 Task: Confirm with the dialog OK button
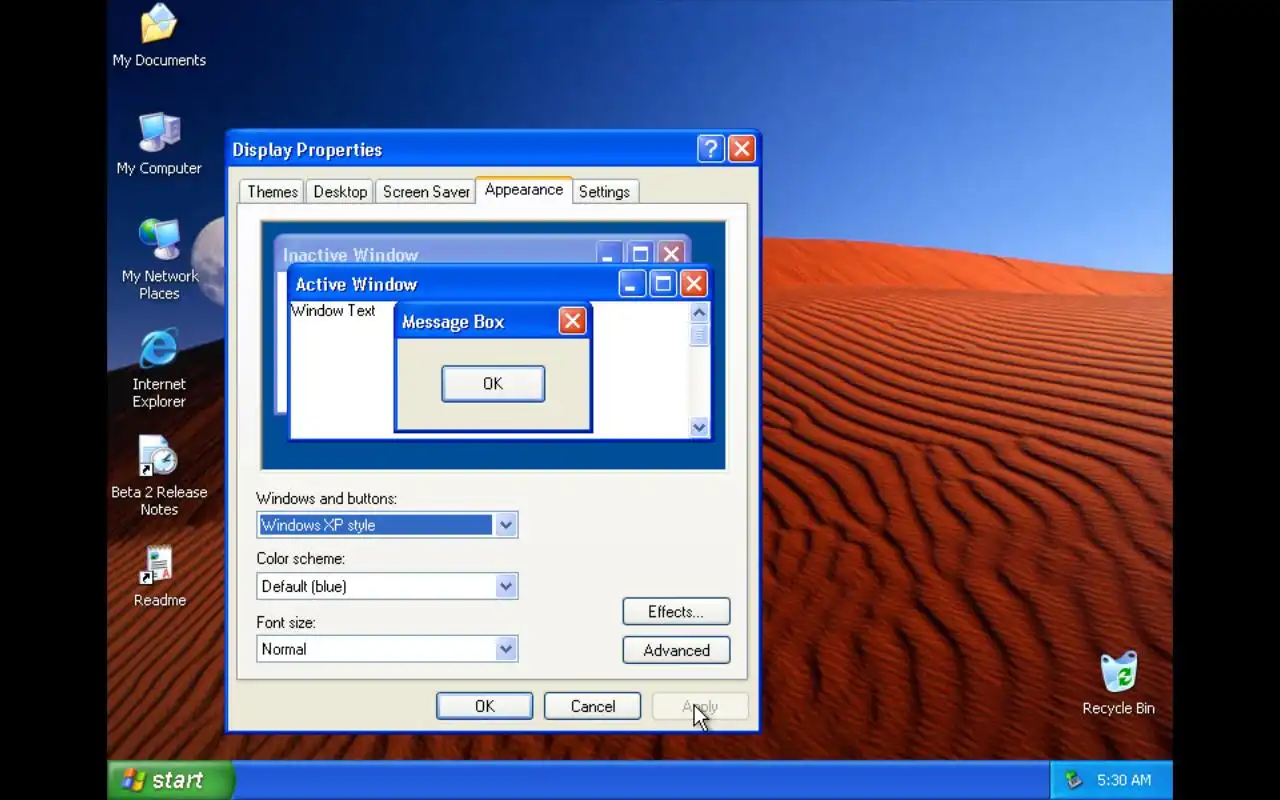484,706
